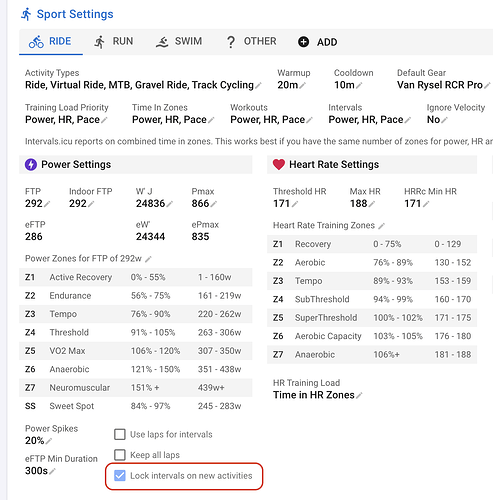Open the HR Training Load Time in HR Zones setting
Image resolution: width=493 pixels, height=500 pixels.
tap(317, 395)
